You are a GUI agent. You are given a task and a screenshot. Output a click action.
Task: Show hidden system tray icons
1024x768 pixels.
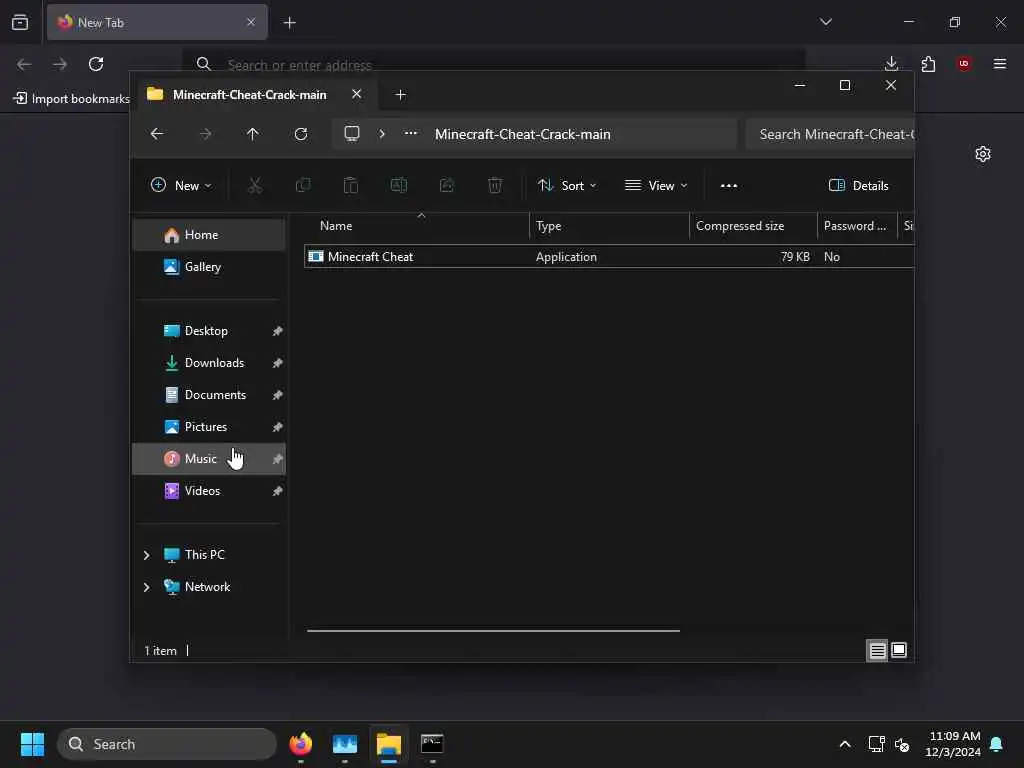pyautogui.click(x=844, y=744)
